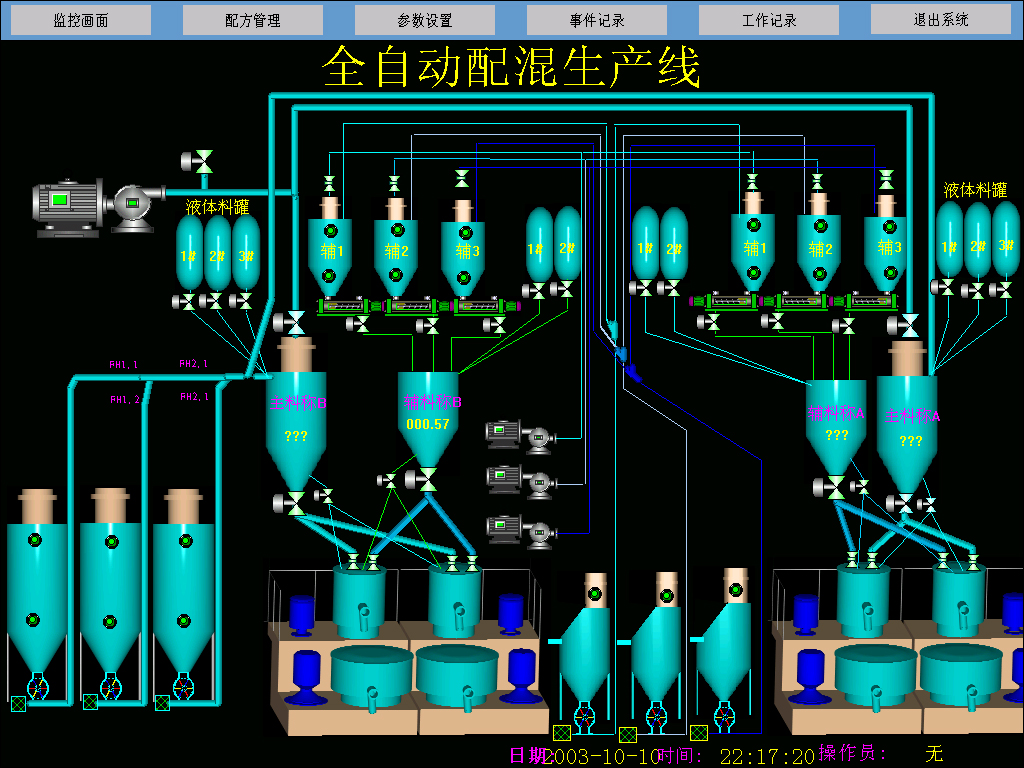View the 事件记录 event log
1024x768 pixels.
597,20
